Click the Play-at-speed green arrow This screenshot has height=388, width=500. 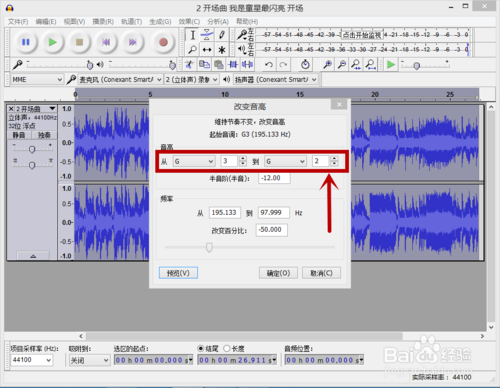pyautogui.click(x=391, y=64)
